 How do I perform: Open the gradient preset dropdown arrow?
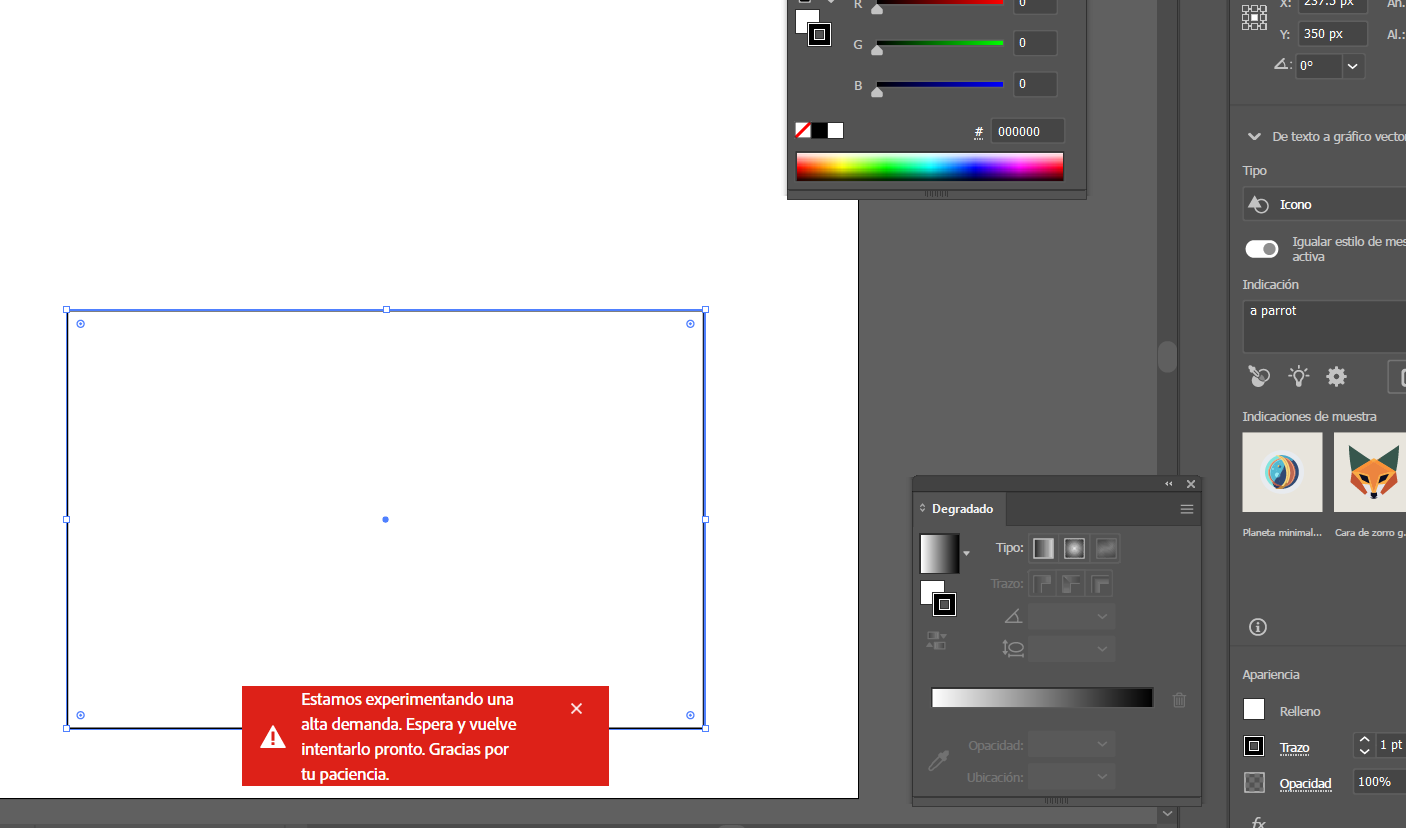pyautogui.click(x=966, y=555)
